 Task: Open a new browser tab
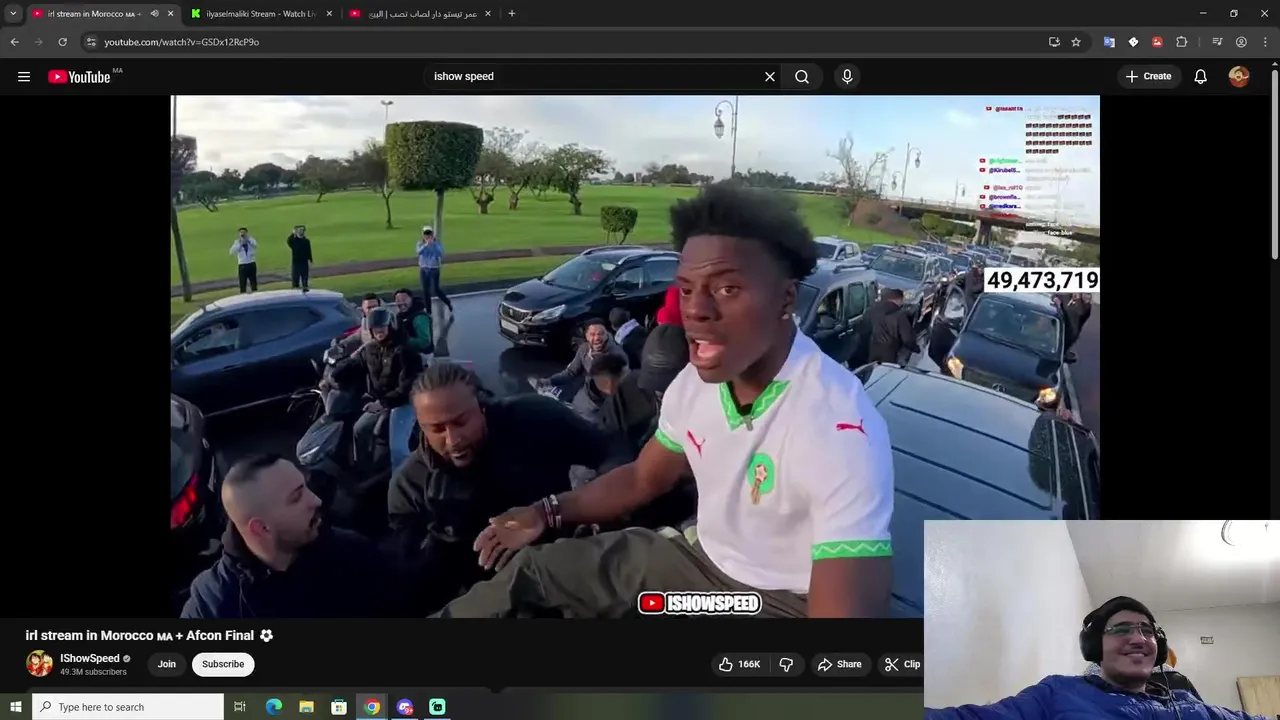pyautogui.click(x=512, y=14)
